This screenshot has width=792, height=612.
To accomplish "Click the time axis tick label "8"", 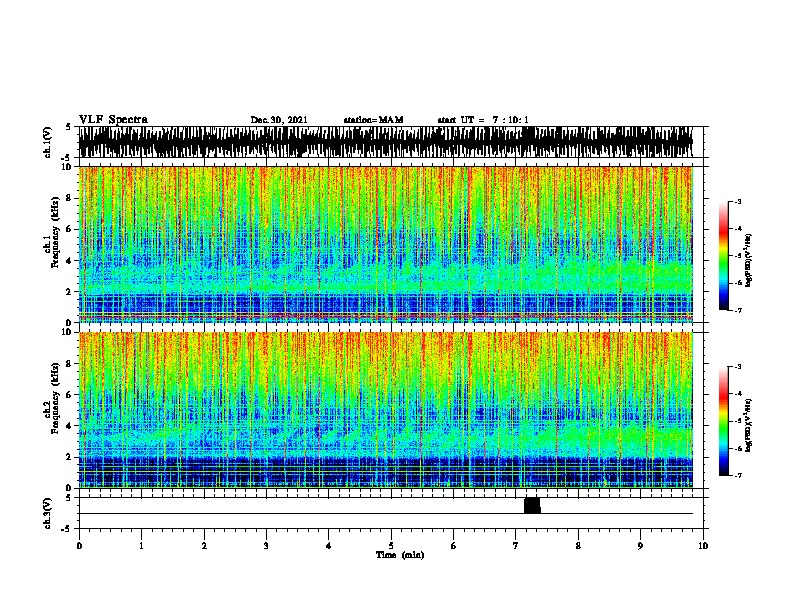I will pyautogui.click(x=578, y=546).
